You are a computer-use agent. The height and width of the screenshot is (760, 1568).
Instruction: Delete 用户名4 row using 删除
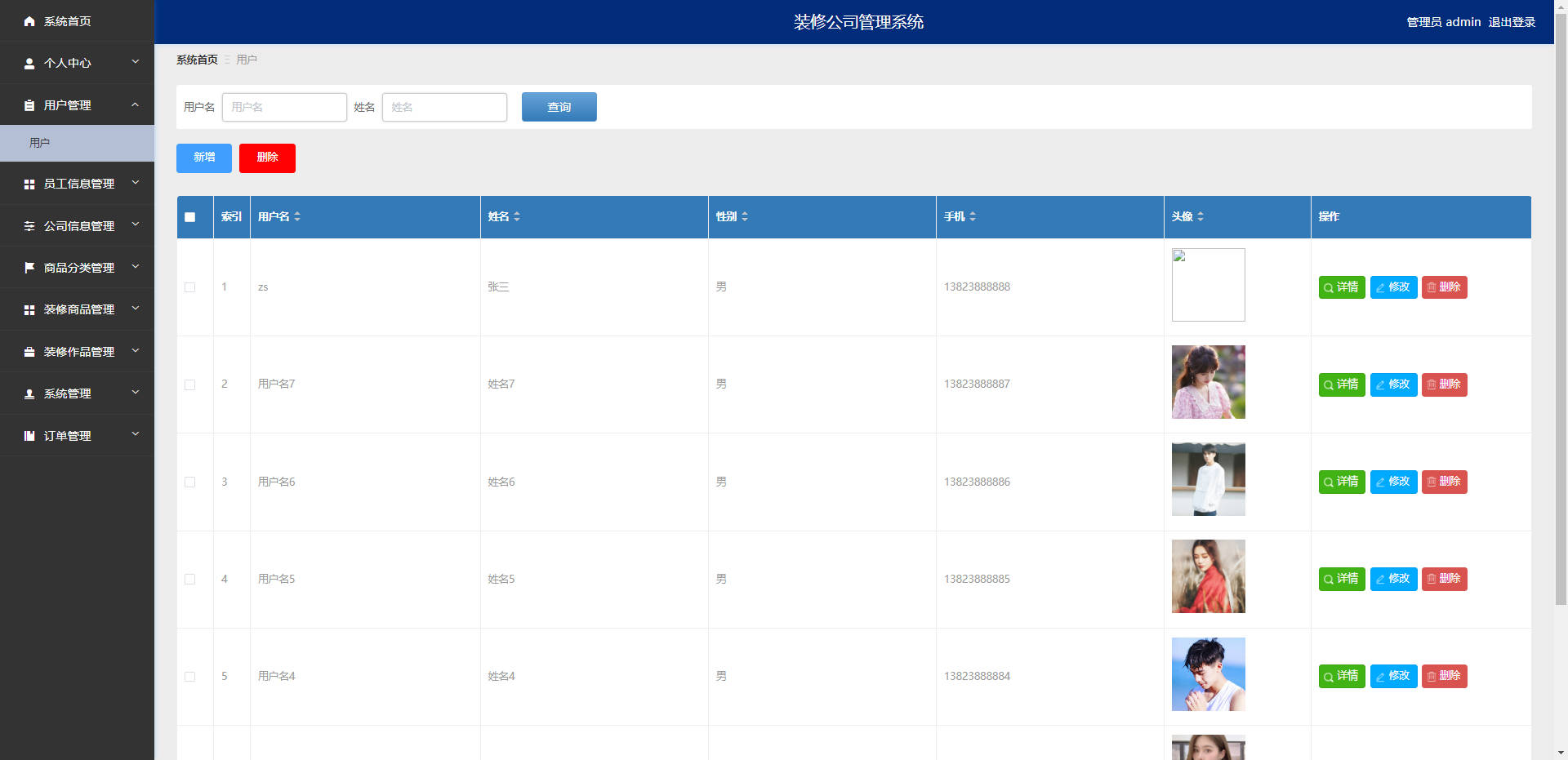tap(1444, 676)
